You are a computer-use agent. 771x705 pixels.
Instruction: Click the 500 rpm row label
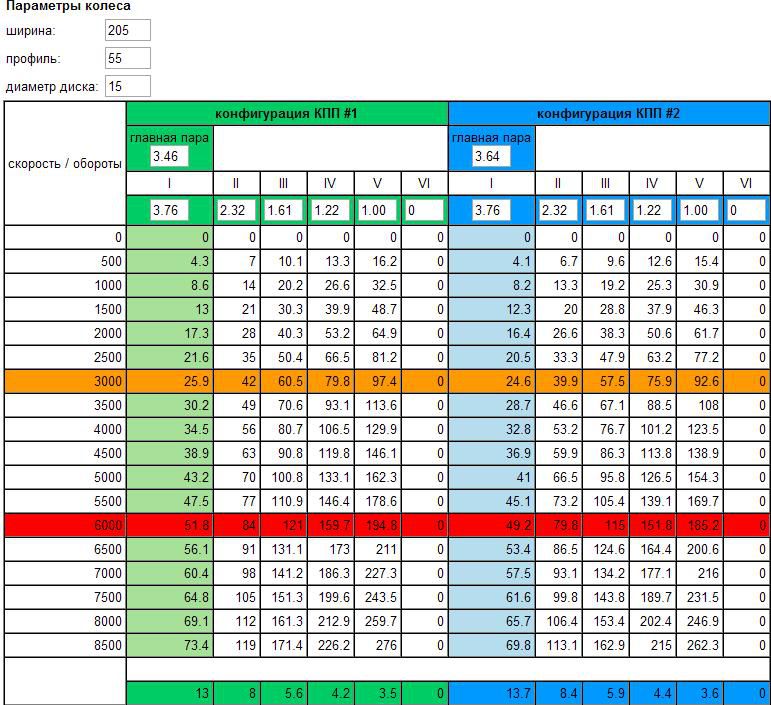pos(65,261)
